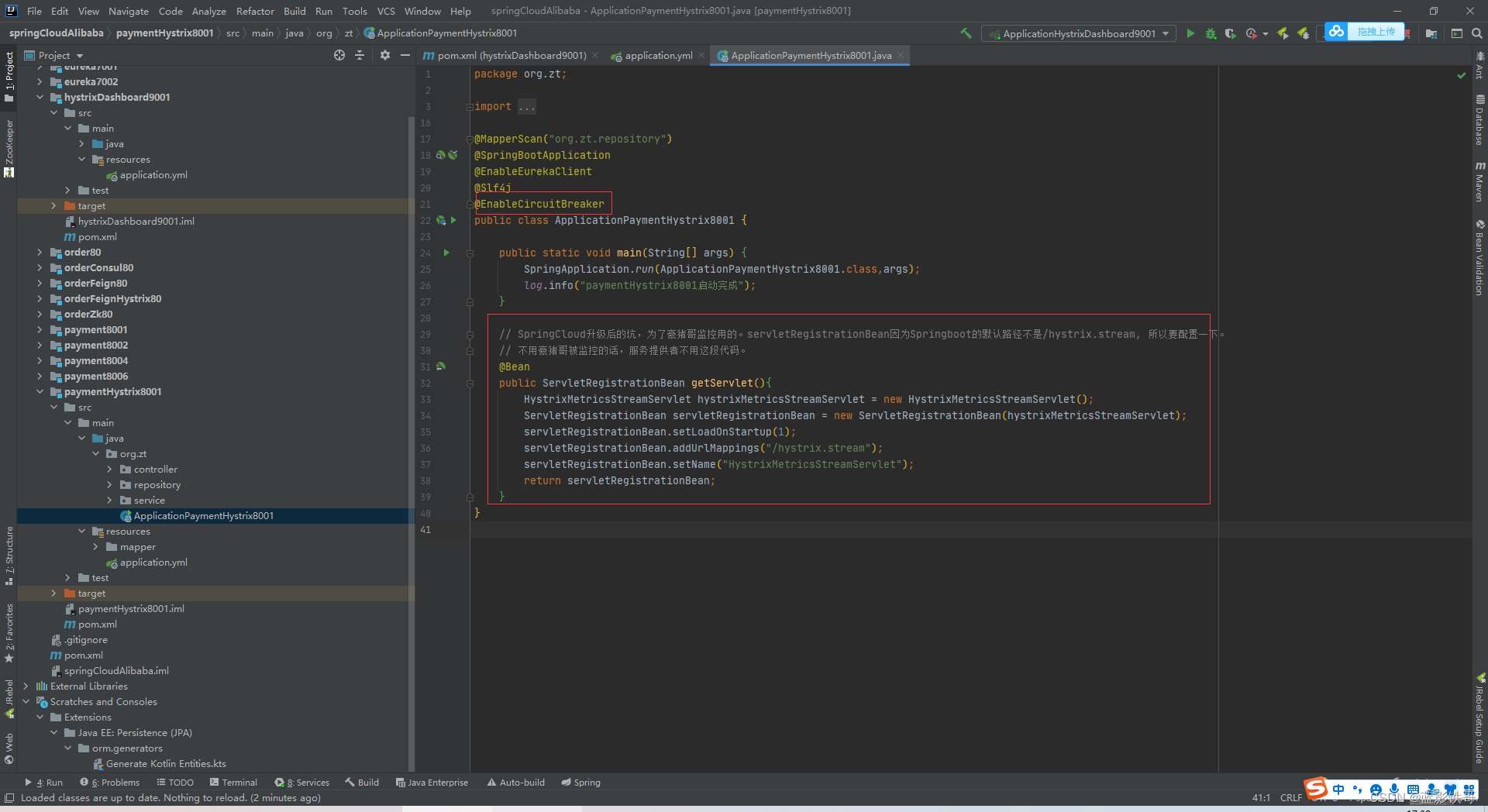Viewport: 1488px width, 812px height.
Task: Expand the External Libraries node
Action: coord(26,686)
